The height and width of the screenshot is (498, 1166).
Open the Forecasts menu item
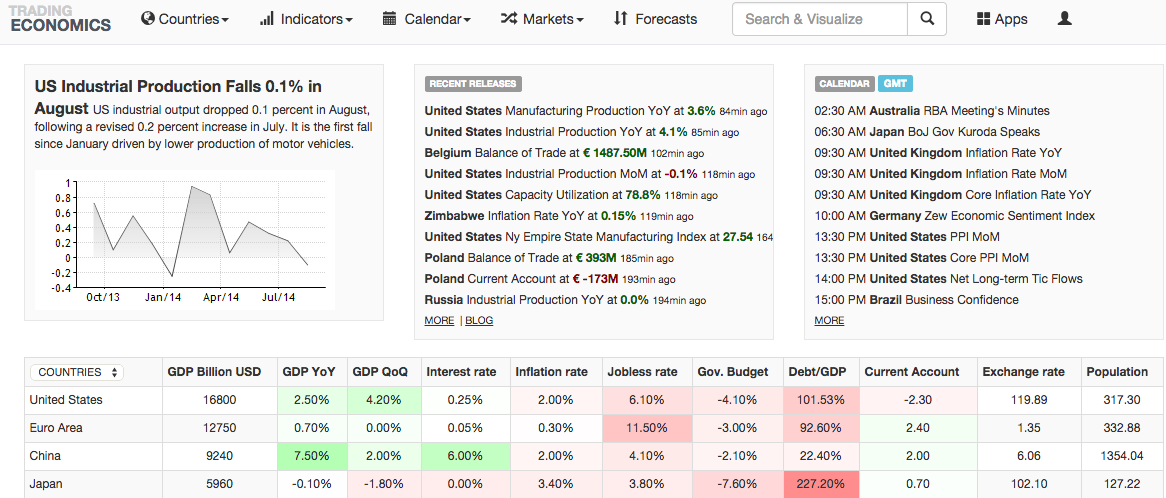[656, 19]
